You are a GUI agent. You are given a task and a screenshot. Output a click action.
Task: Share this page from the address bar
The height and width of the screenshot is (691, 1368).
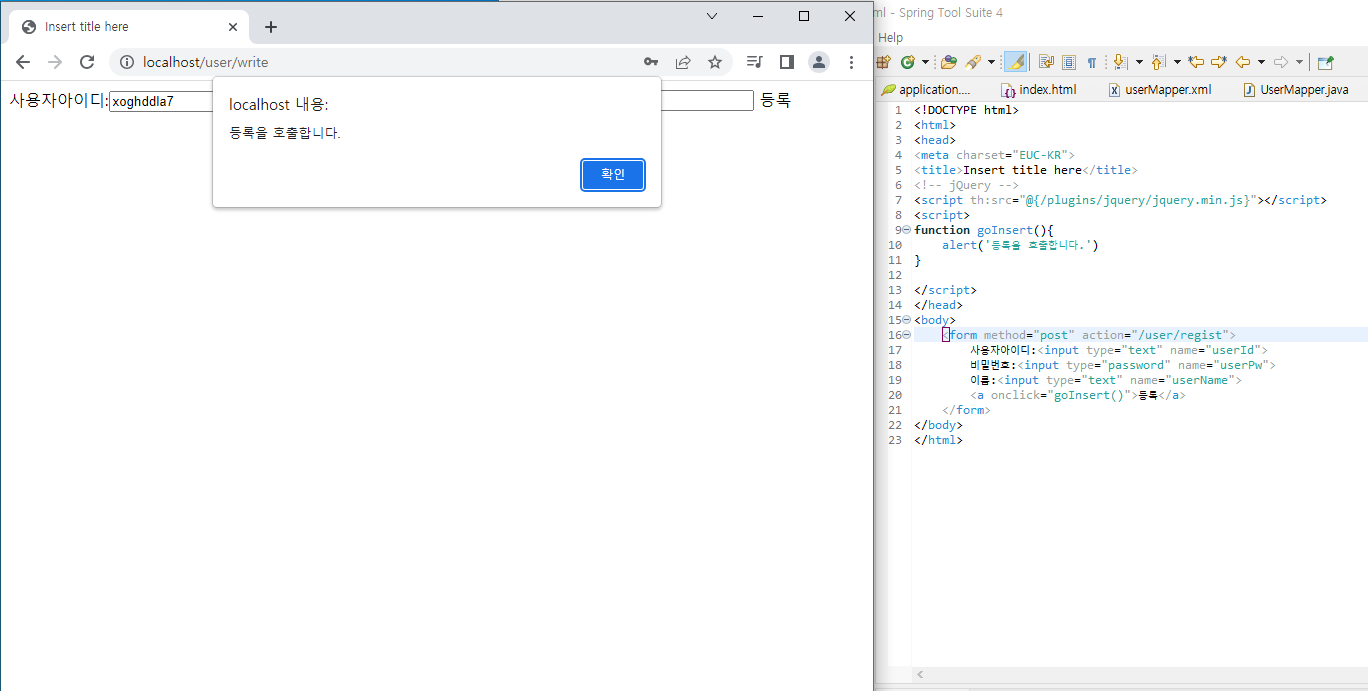tap(683, 62)
